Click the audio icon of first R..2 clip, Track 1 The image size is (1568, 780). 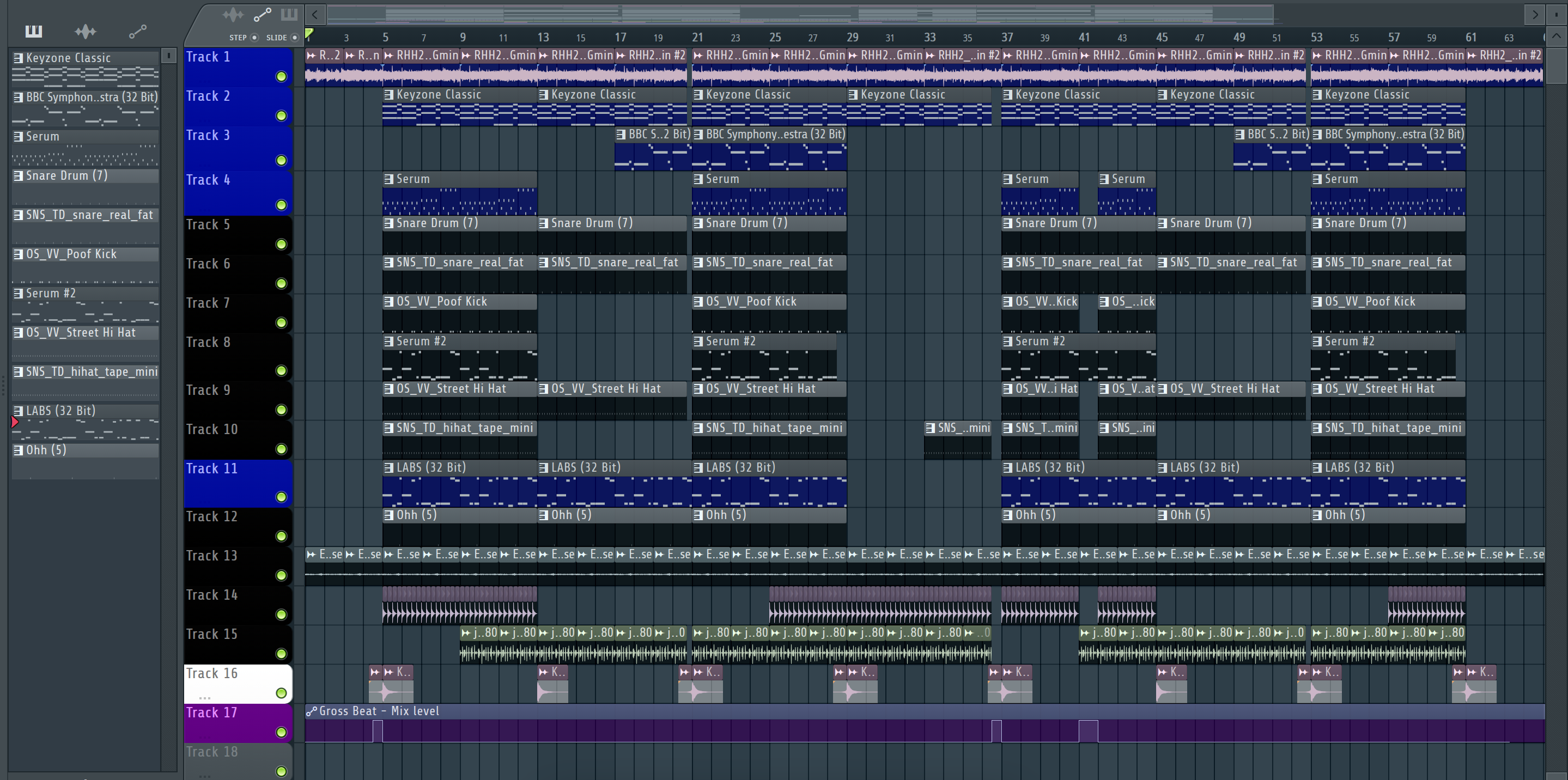click(312, 56)
